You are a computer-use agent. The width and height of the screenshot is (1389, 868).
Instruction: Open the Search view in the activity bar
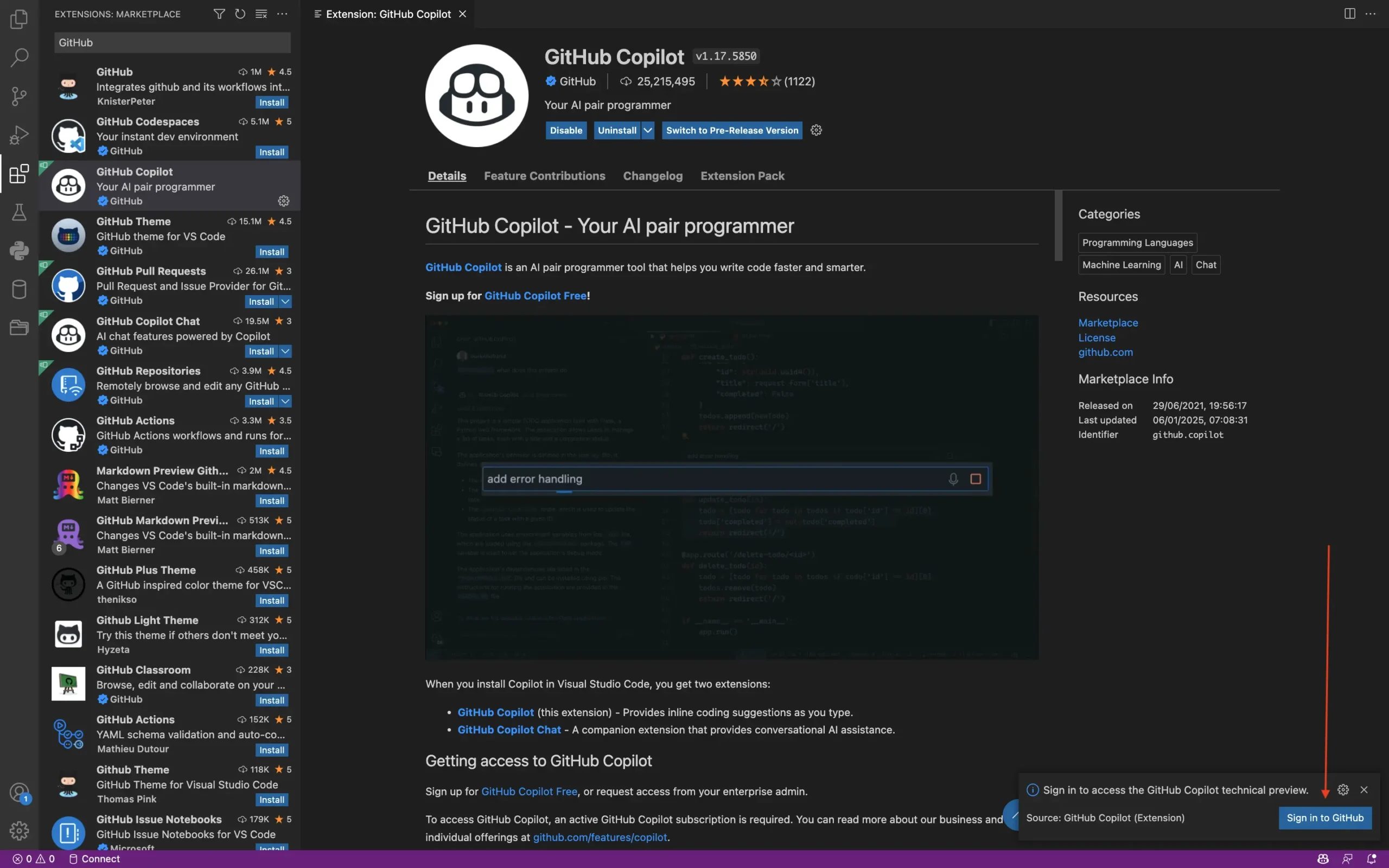[19, 58]
